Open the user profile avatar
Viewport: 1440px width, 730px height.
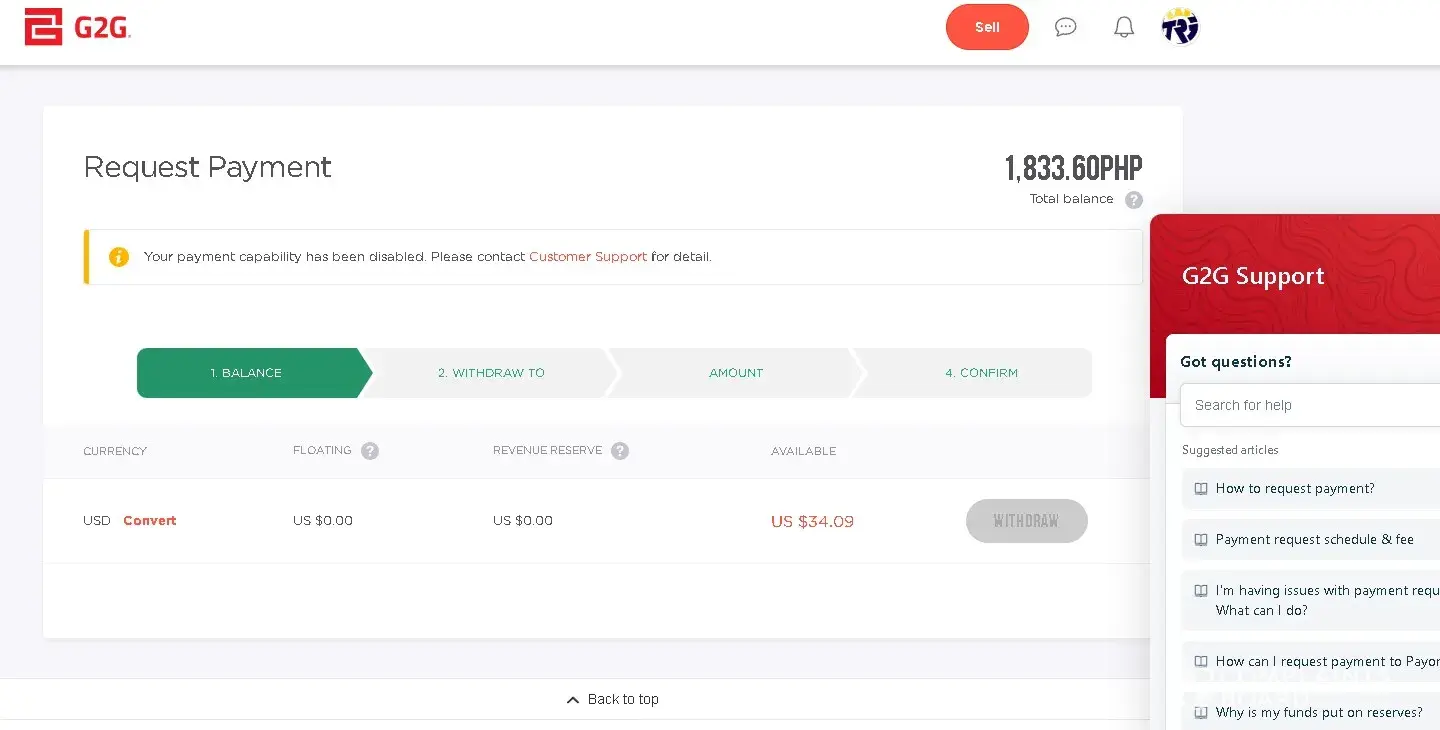pos(1180,27)
